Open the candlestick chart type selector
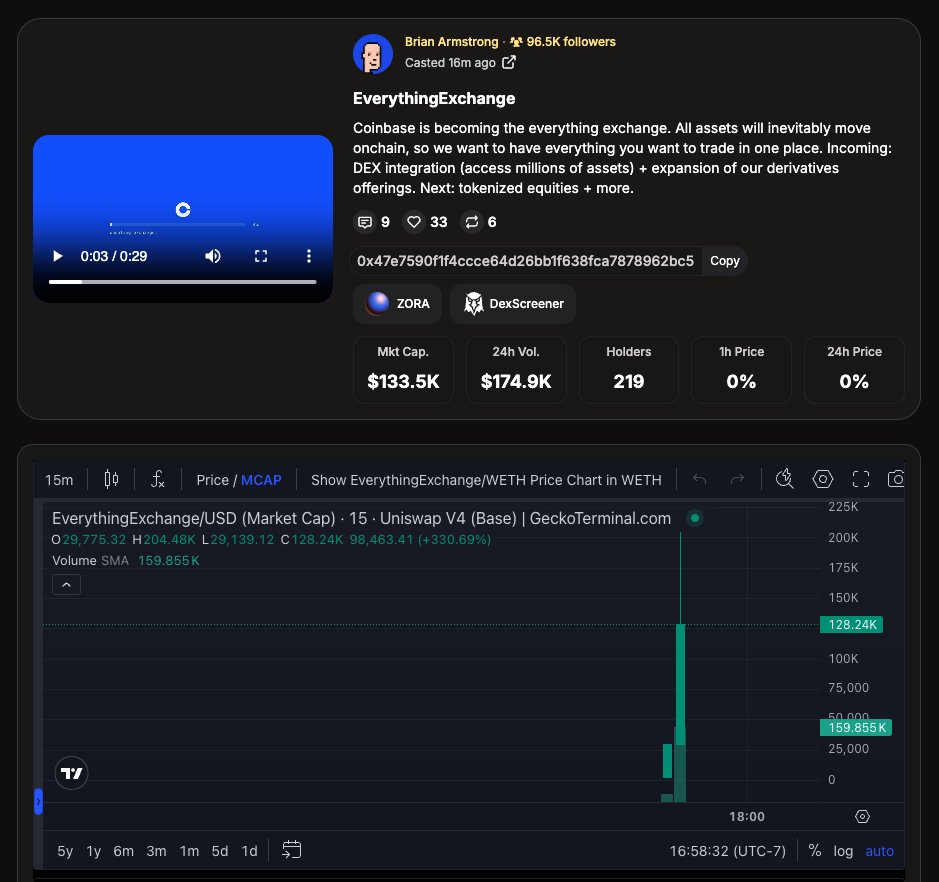The image size is (939, 882). click(x=111, y=480)
